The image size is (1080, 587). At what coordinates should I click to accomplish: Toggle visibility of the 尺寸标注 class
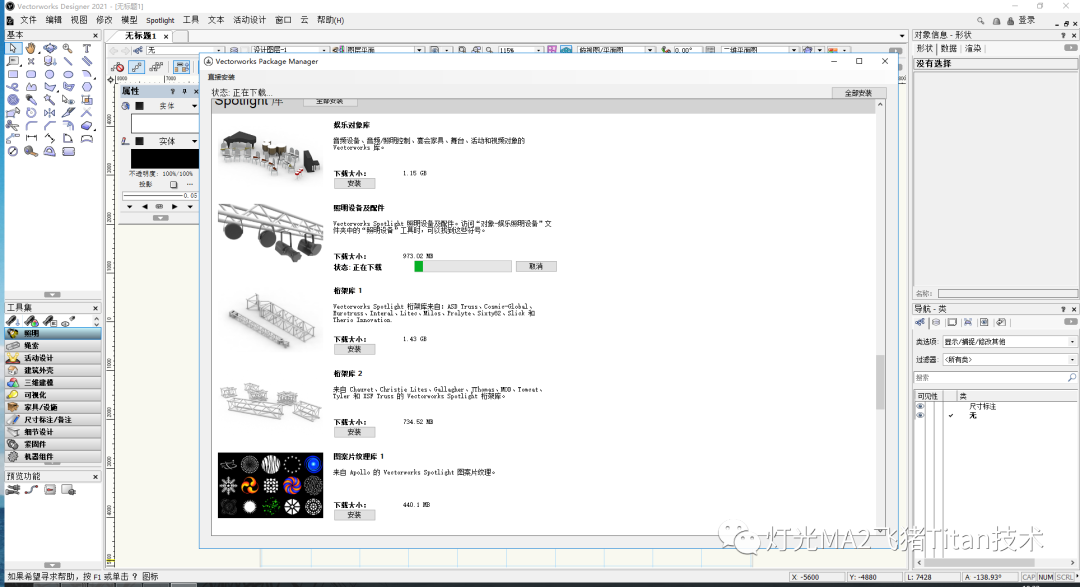pyautogui.click(x=920, y=406)
